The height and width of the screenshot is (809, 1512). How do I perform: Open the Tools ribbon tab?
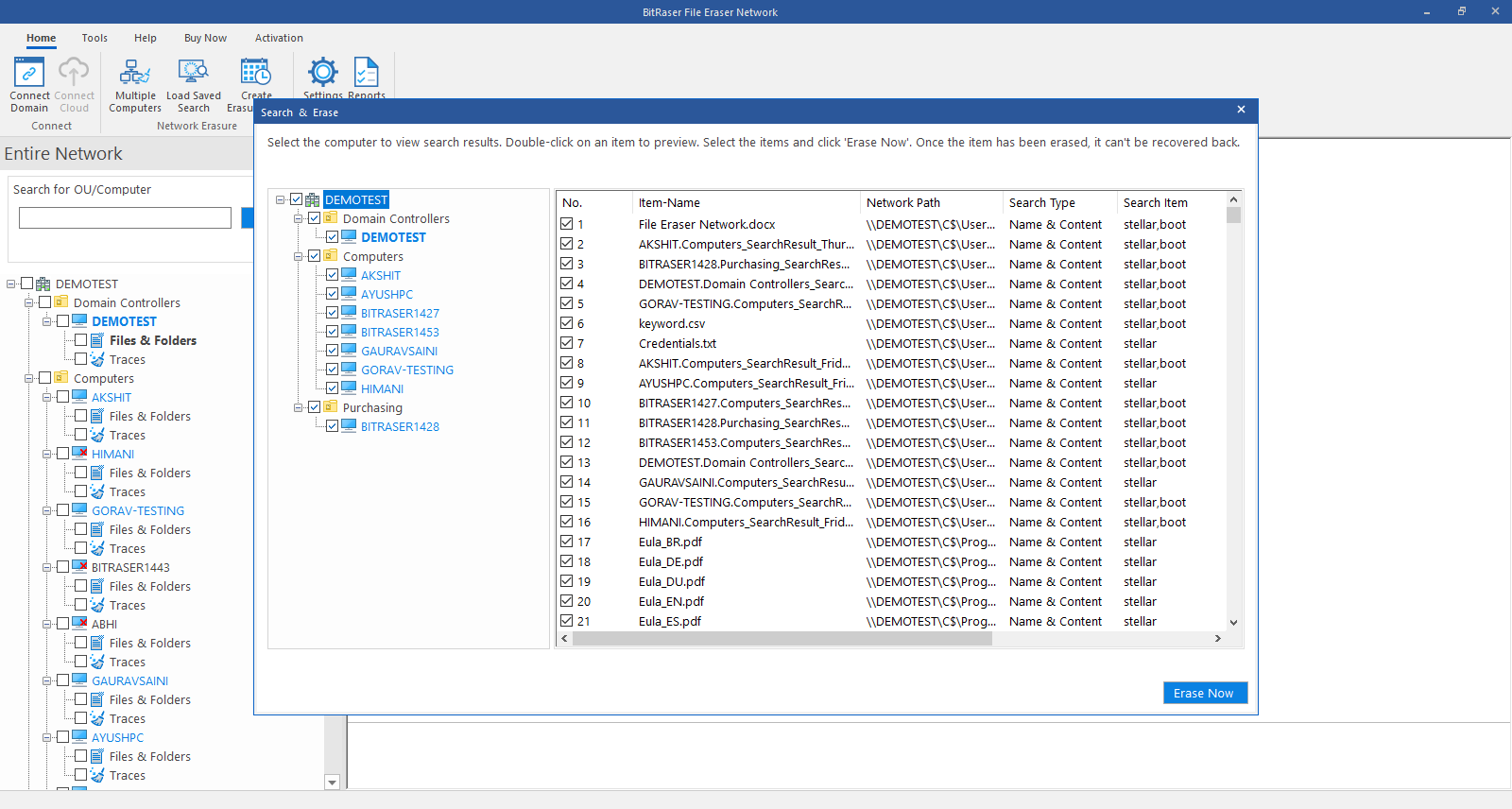click(x=94, y=38)
